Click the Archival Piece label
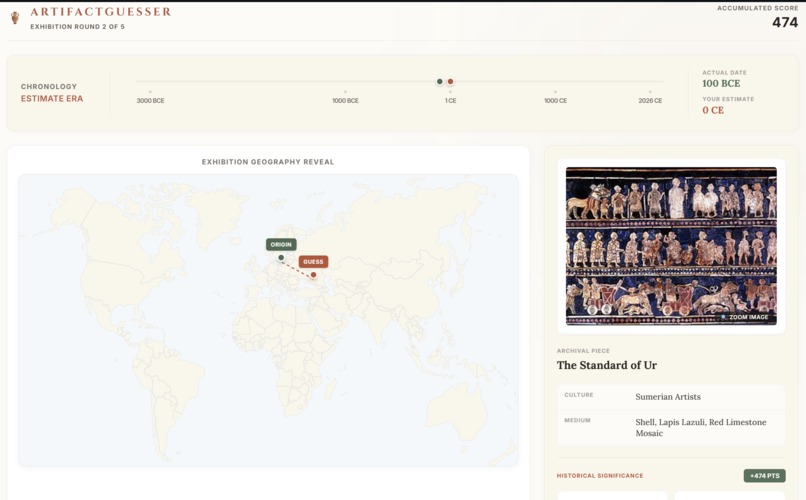806x500 pixels. (x=583, y=350)
